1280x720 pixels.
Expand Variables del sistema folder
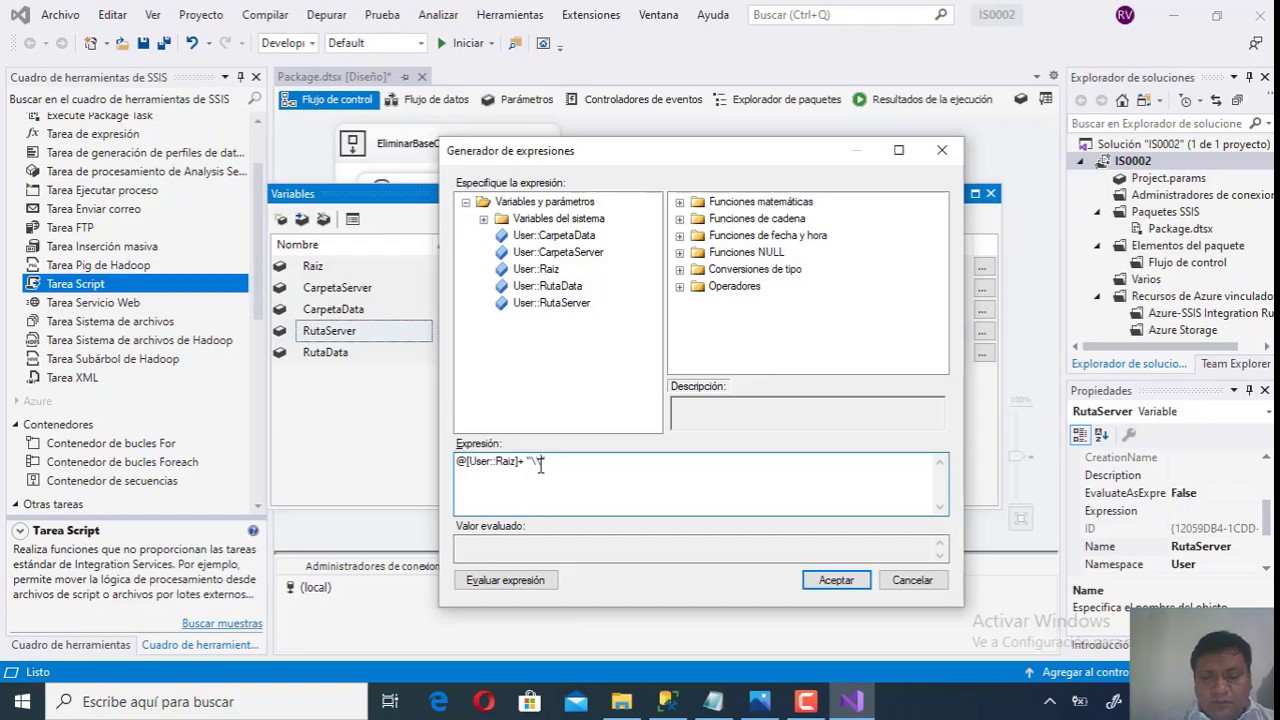click(484, 219)
